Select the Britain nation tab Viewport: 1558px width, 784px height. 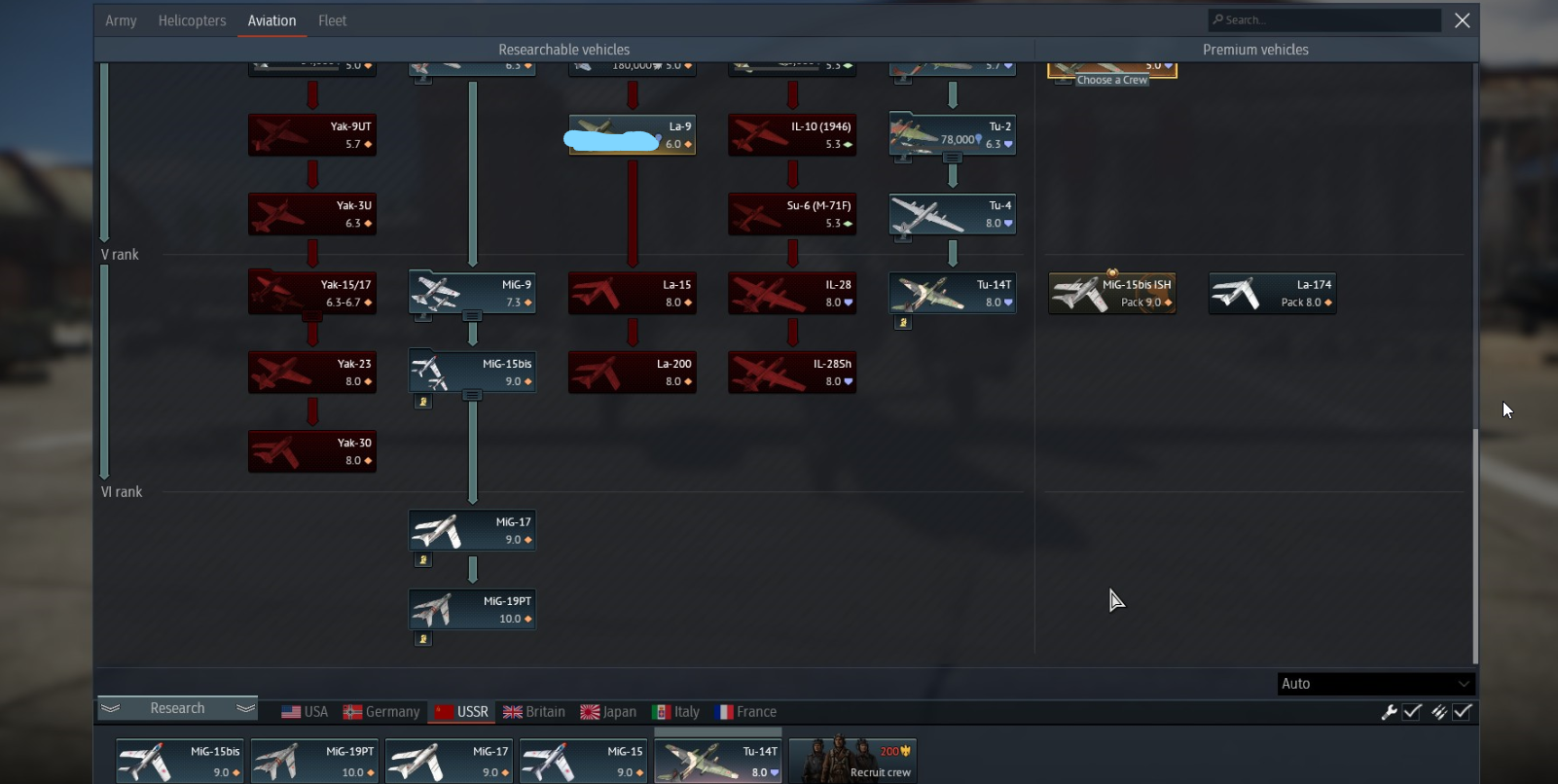tap(534, 712)
